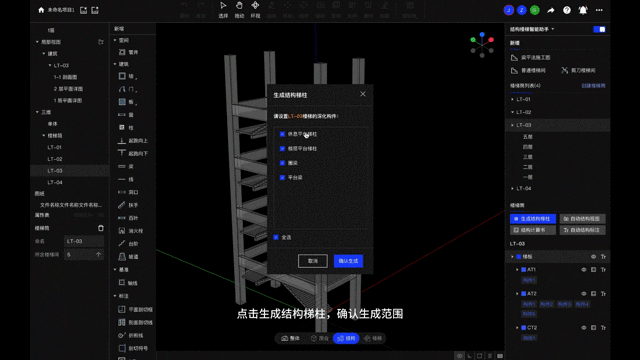Switch to 结构 view mode tab
The height and width of the screenshot is (360, 640).
(346, 338)
